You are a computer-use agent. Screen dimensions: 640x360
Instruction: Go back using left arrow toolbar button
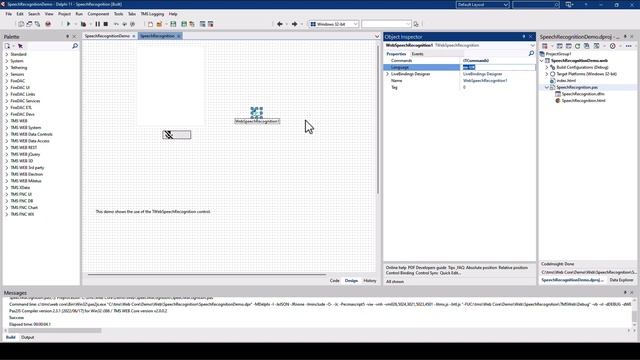pos(280,24)
